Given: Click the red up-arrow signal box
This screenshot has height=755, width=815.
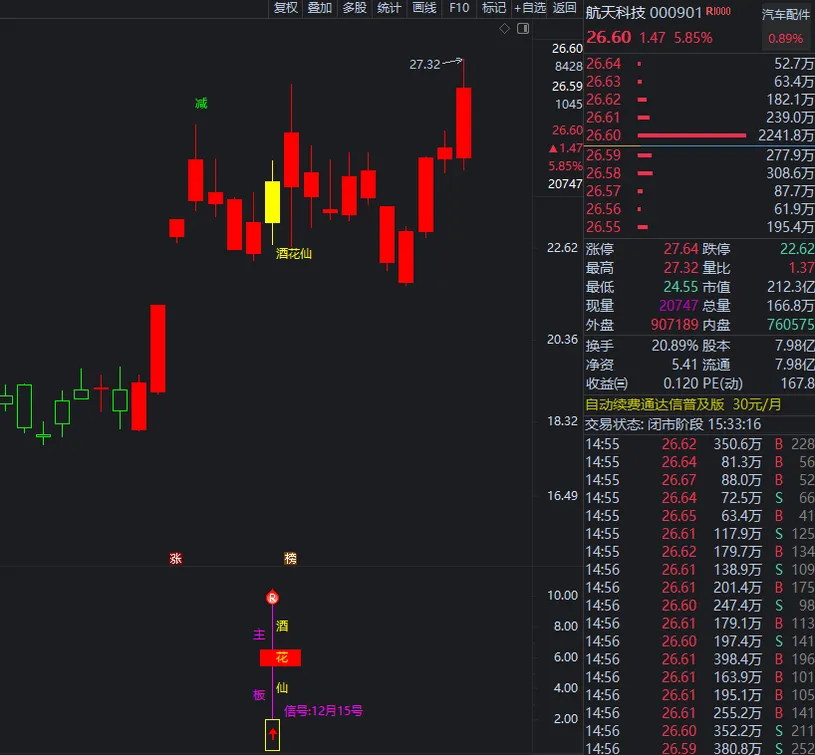Looking at the screenshot, I should 272,735.
